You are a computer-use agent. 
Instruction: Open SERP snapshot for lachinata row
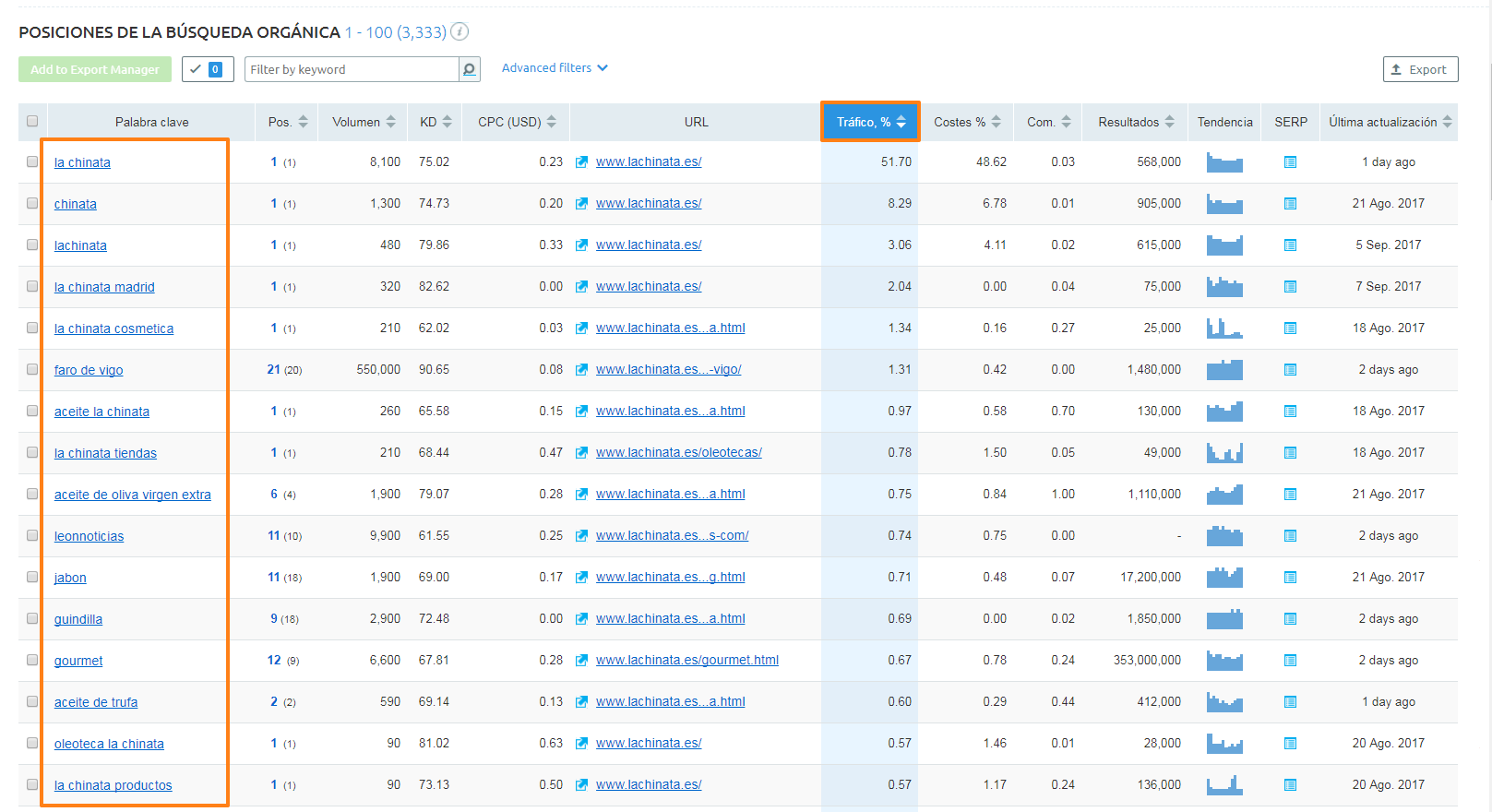pos(1291,245)
